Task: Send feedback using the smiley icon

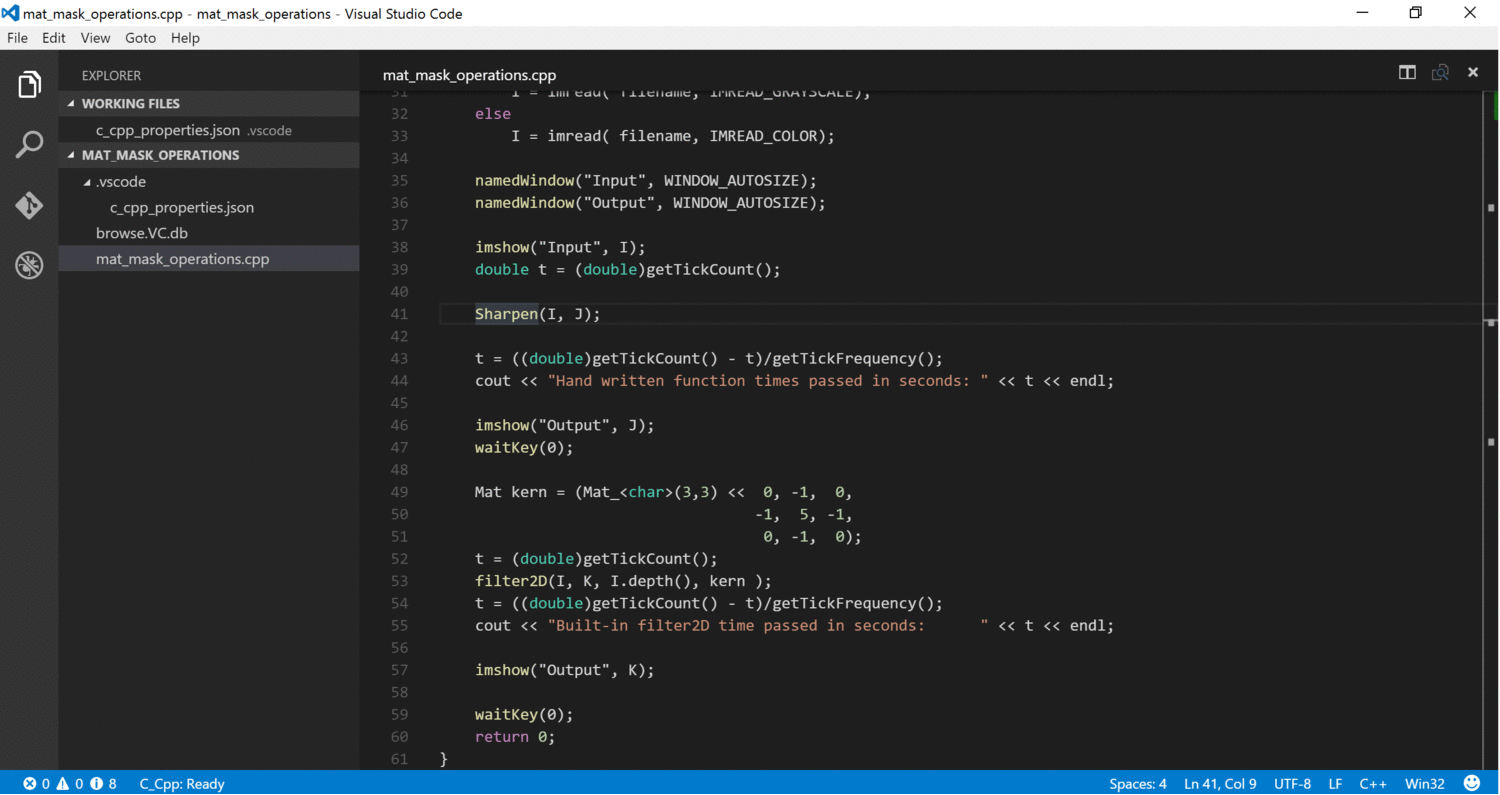Action: click(x=1472, y=783)
